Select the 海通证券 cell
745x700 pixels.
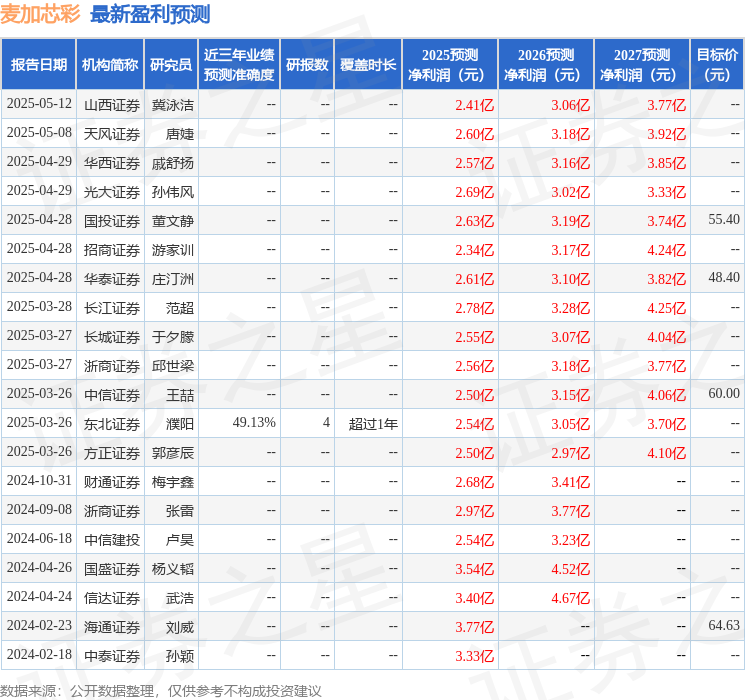click(x=112, y=627)
